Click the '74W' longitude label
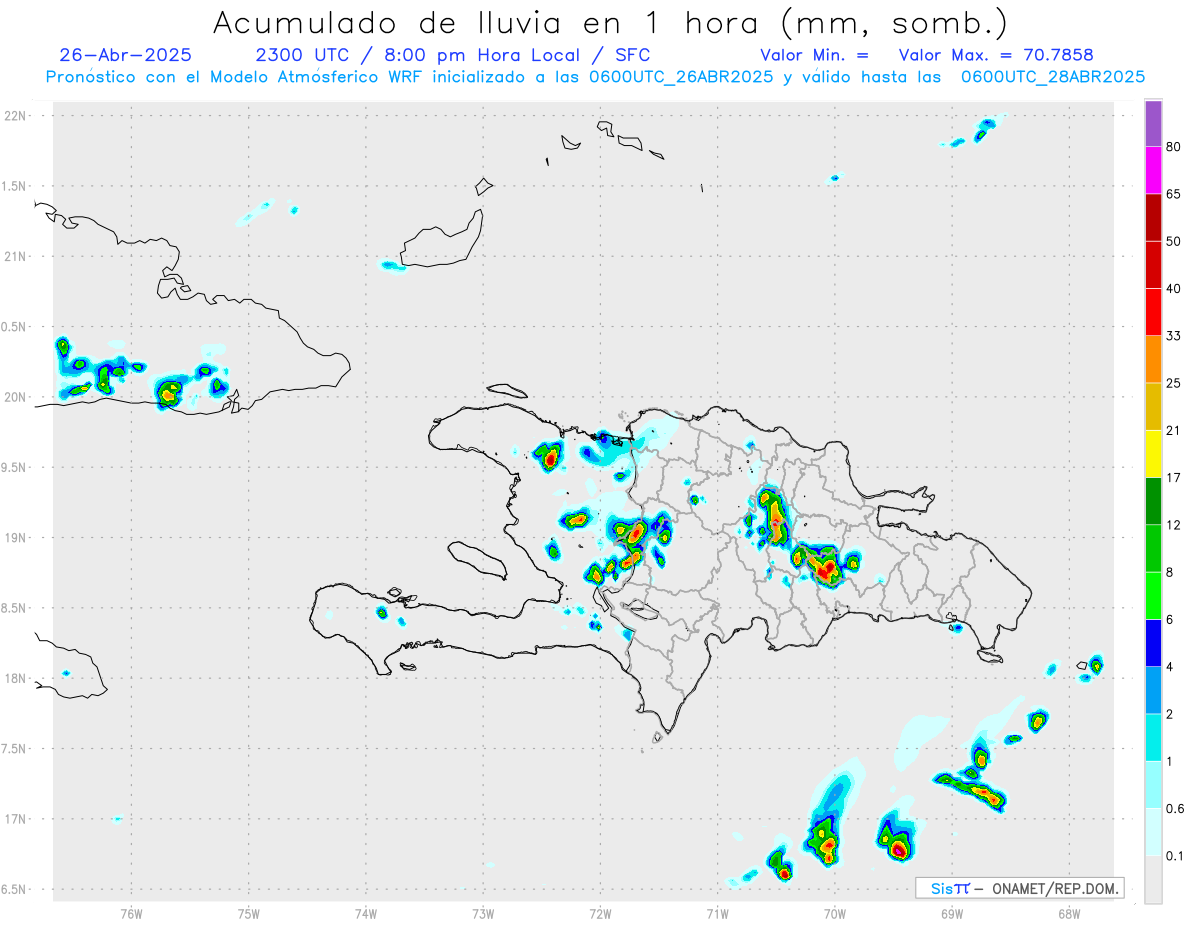Screen dimensions: 1200x927 click(x=366, y=914)
